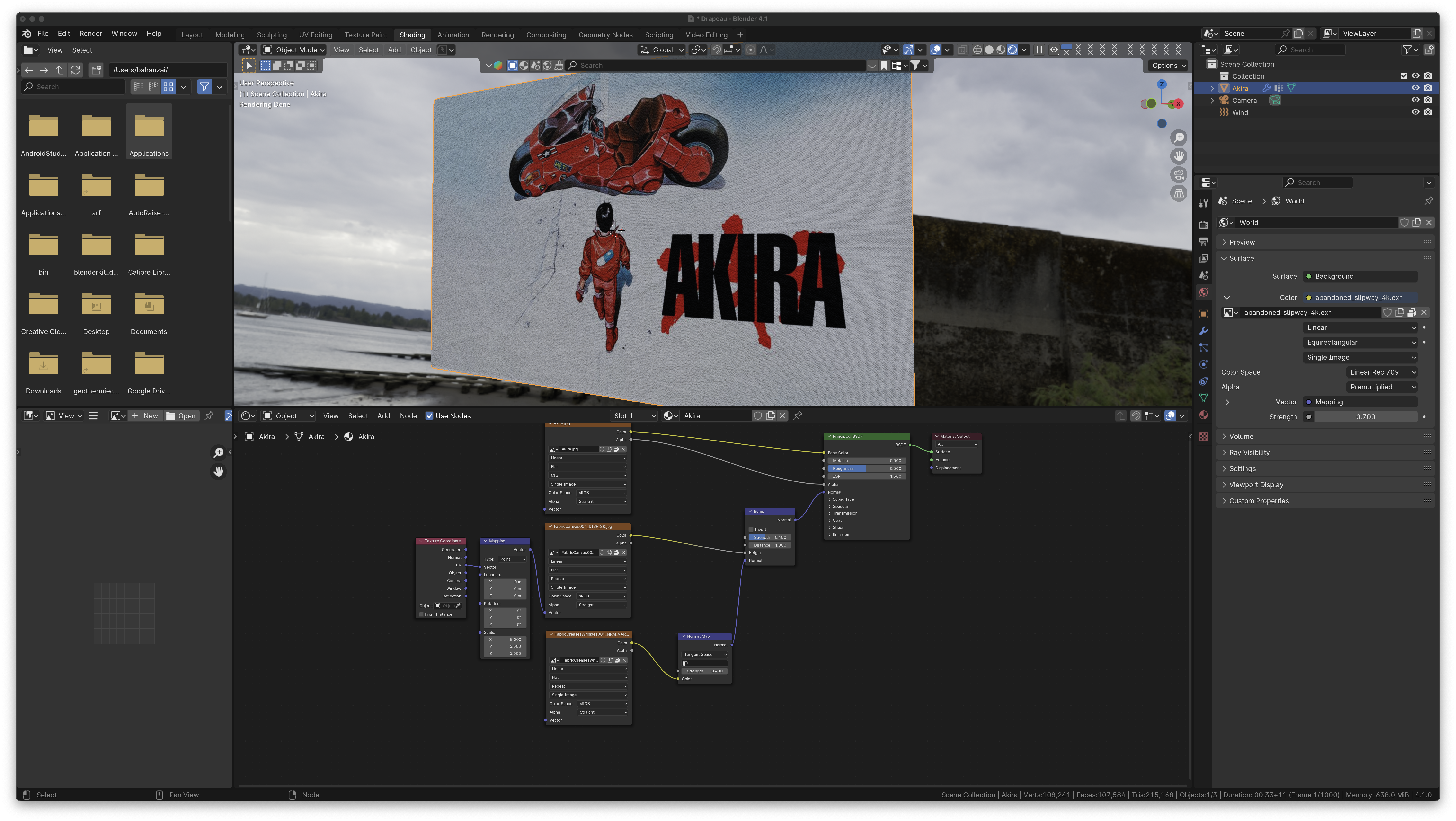Open Modifiers properties tab (wrench)
The width and height of the screenshot is (1456, 821).
coord(1203,331)
